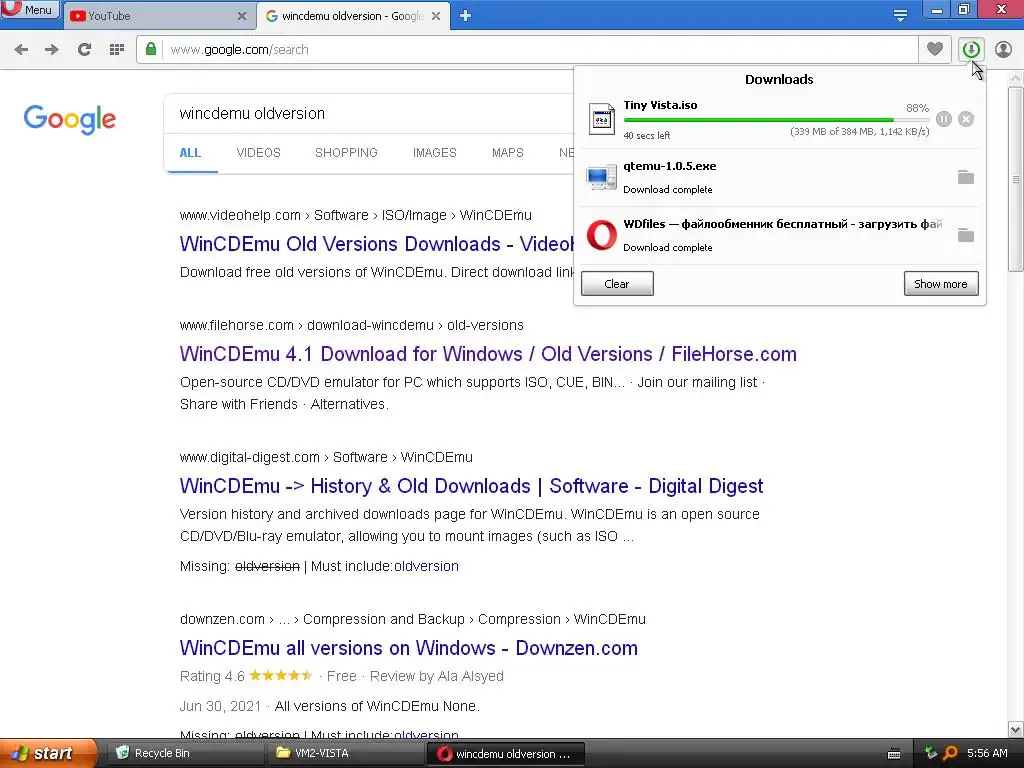Switch to VM2-VISTA taskbar folder
The image size is (1024, 768).
tap(344, 753)
